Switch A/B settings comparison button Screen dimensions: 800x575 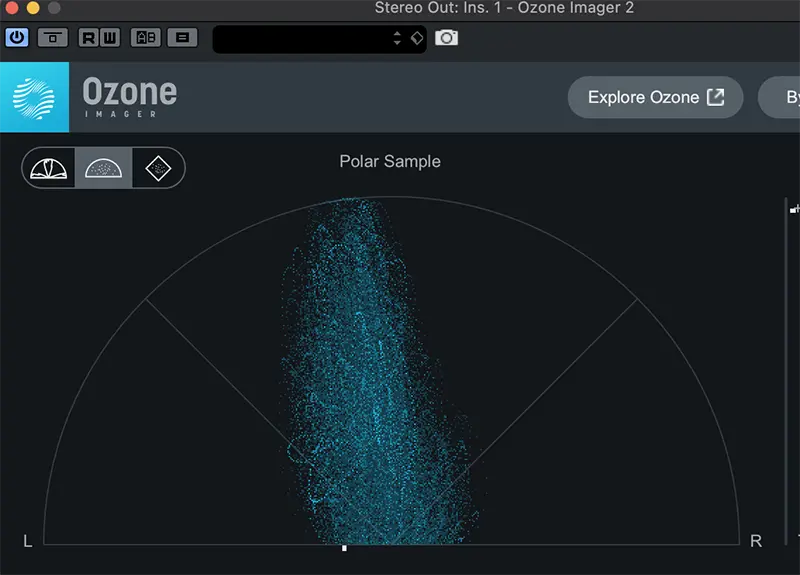click(x=146, y=38)
